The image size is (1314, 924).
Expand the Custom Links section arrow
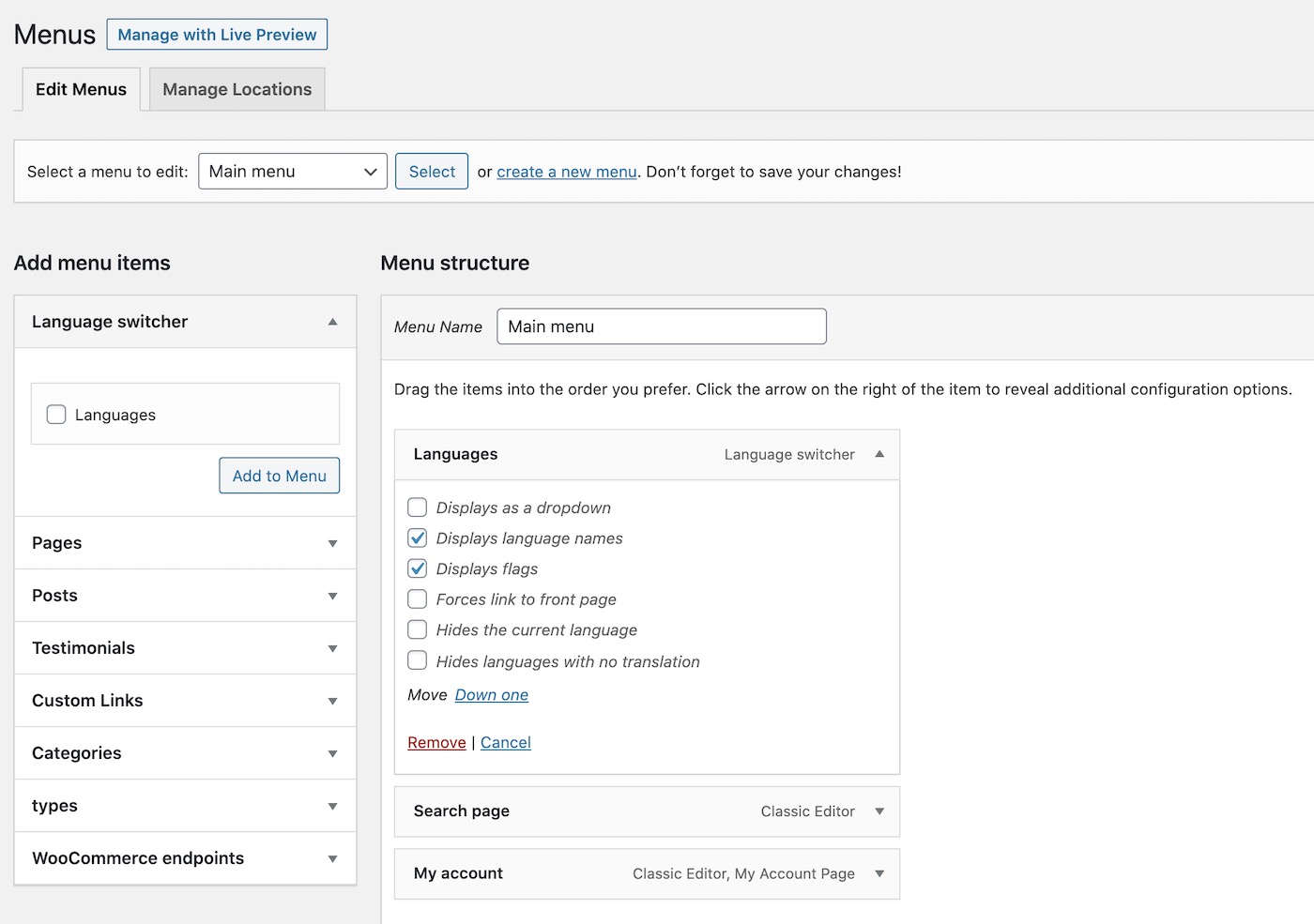point(332,702)
